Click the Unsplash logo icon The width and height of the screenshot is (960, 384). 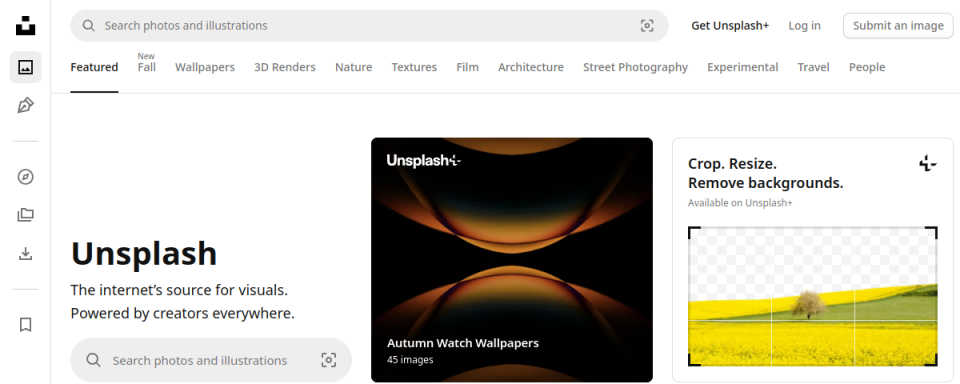25,26
